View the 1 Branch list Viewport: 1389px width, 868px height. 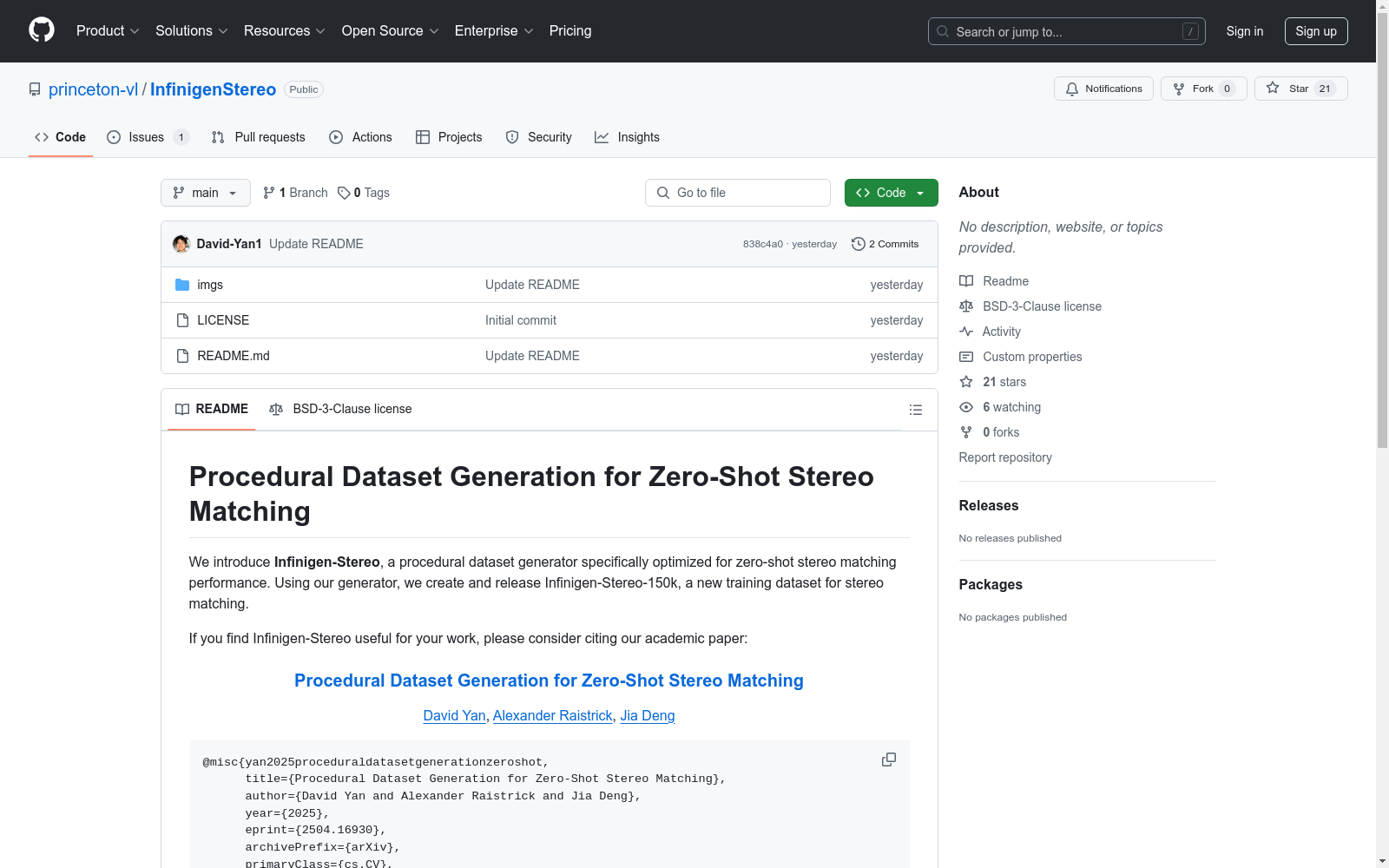click(295, 193)
